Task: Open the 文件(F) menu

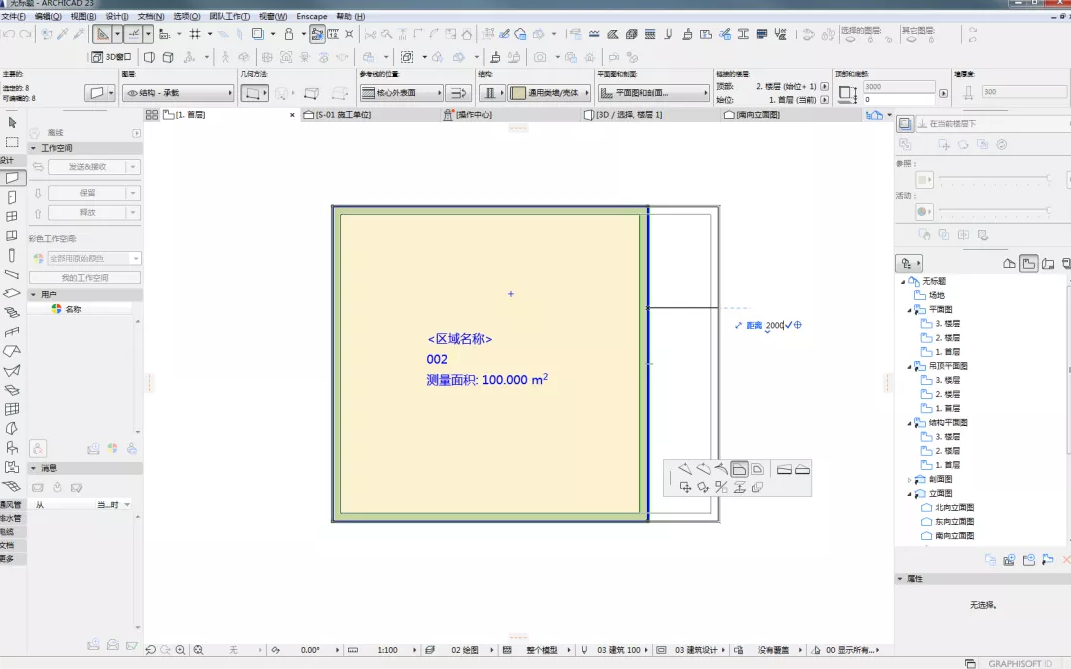Action: coord(14,16)
